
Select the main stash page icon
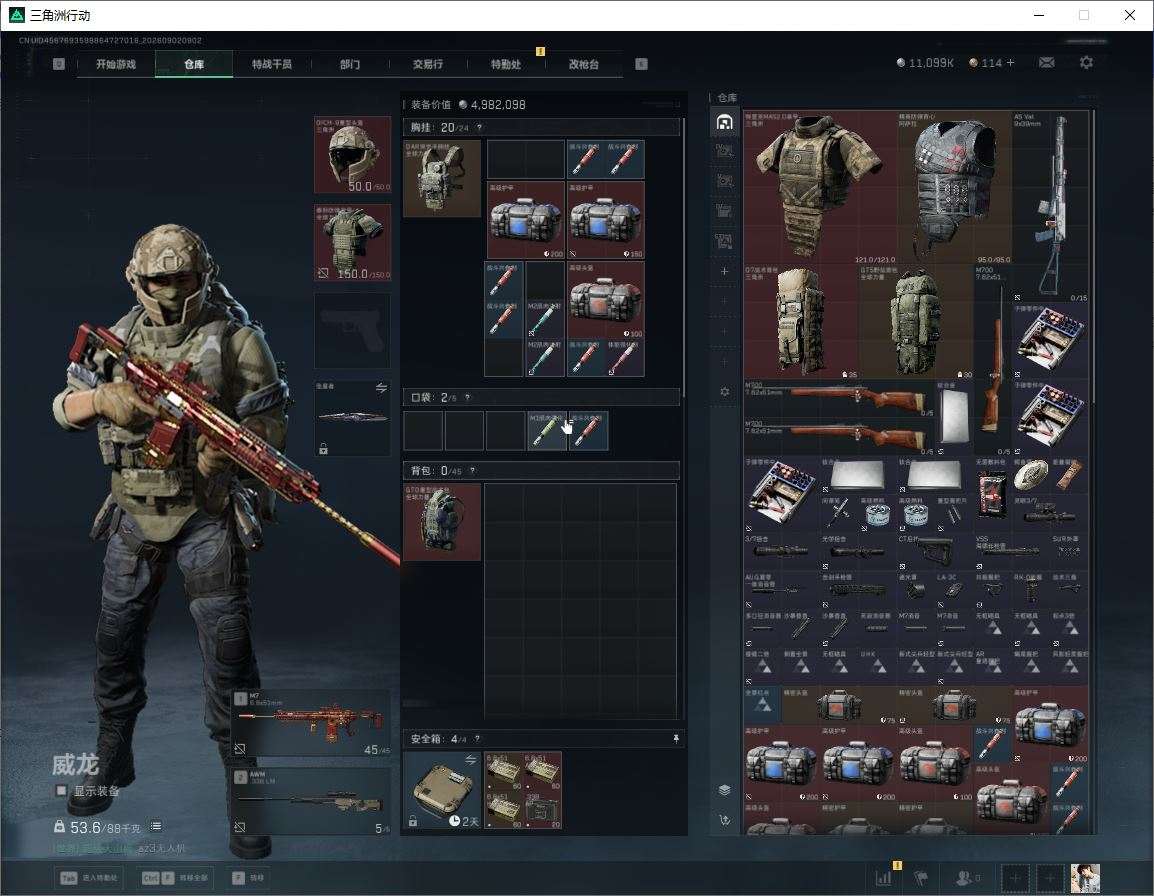tap(725, 122)
